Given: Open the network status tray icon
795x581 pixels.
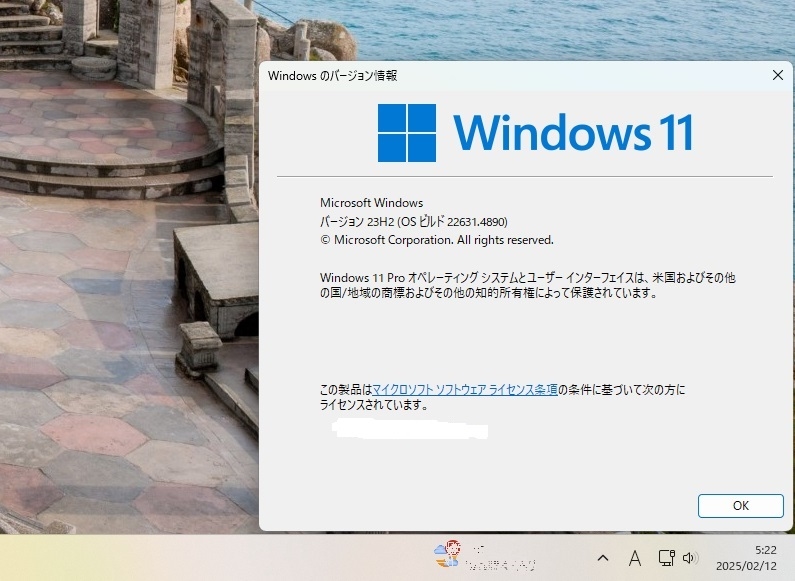Looking at the screenshot, I should point(666,558).
